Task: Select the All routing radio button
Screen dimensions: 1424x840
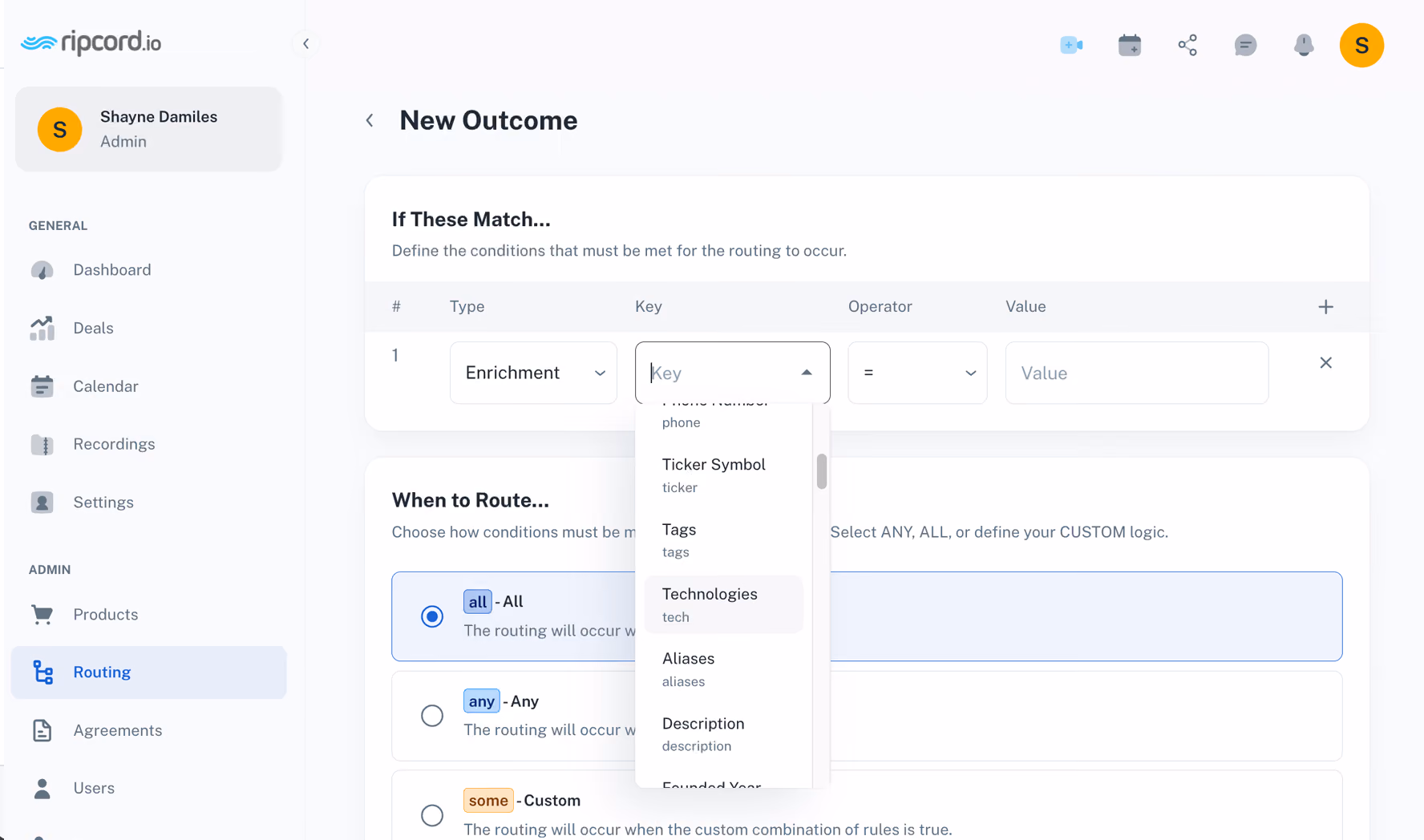Action: [x=432, y=616]
